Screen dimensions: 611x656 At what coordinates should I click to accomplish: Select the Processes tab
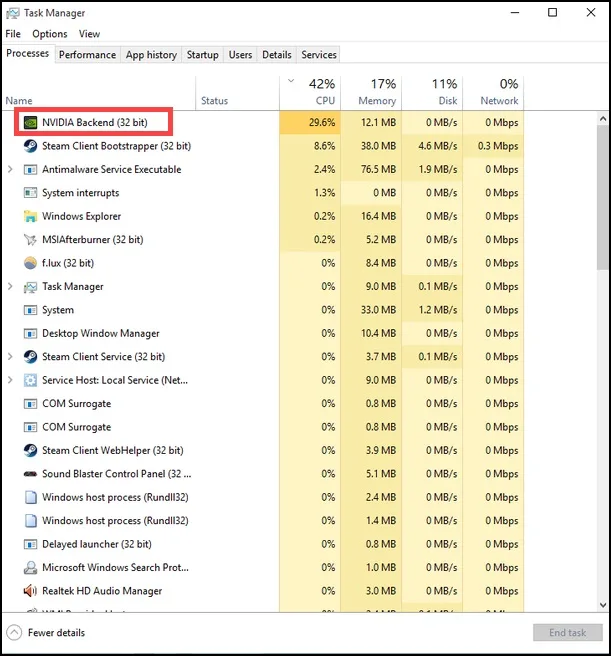click(x=28, y=54)
